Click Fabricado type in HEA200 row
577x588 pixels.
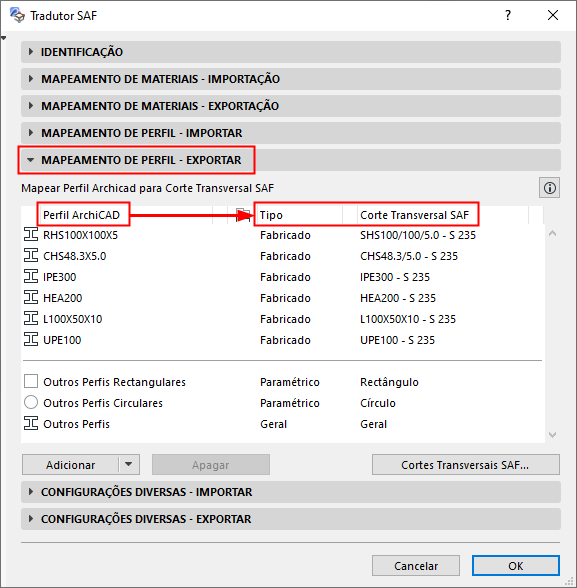point(285,298)
